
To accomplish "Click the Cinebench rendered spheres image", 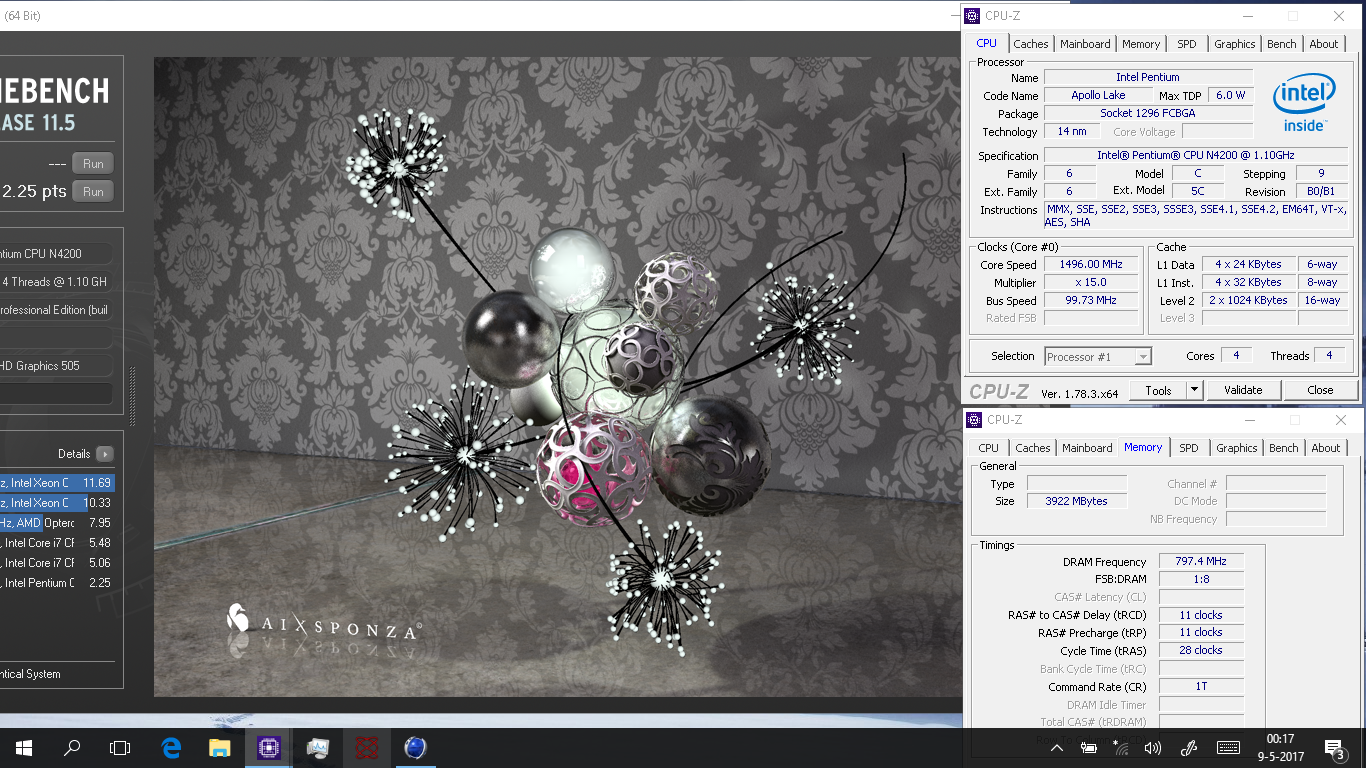I will tap(557, 377).
